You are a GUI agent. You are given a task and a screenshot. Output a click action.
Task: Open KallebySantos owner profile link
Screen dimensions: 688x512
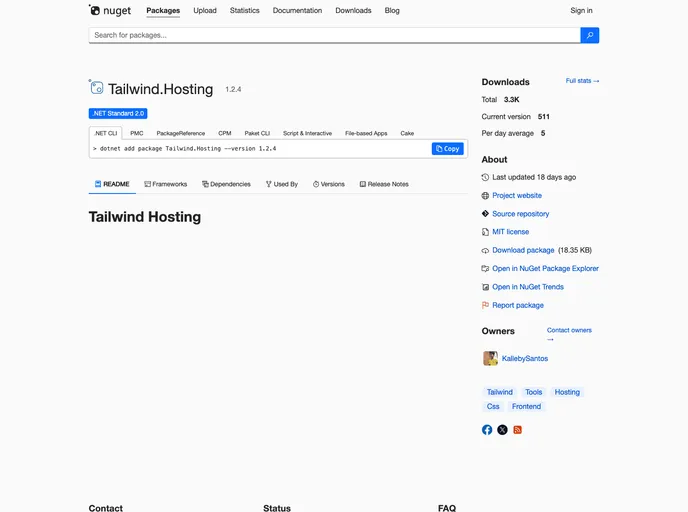click(x=525, y=358)
